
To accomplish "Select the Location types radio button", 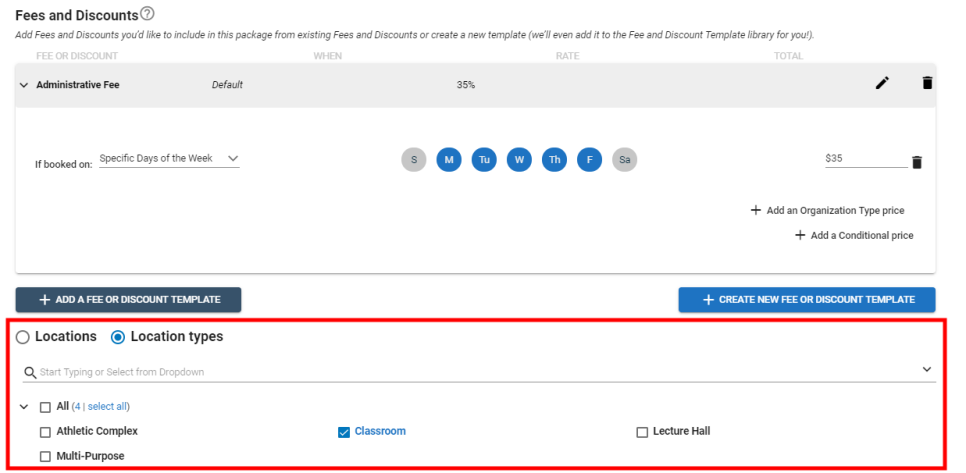I will (118, 337).
